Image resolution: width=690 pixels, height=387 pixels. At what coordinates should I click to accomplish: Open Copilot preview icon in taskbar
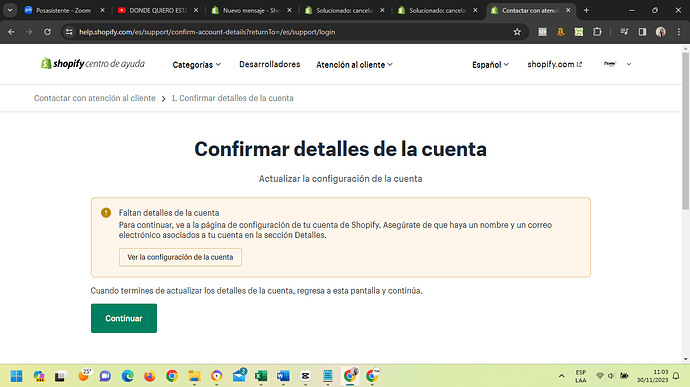click(x=39, y=376)
